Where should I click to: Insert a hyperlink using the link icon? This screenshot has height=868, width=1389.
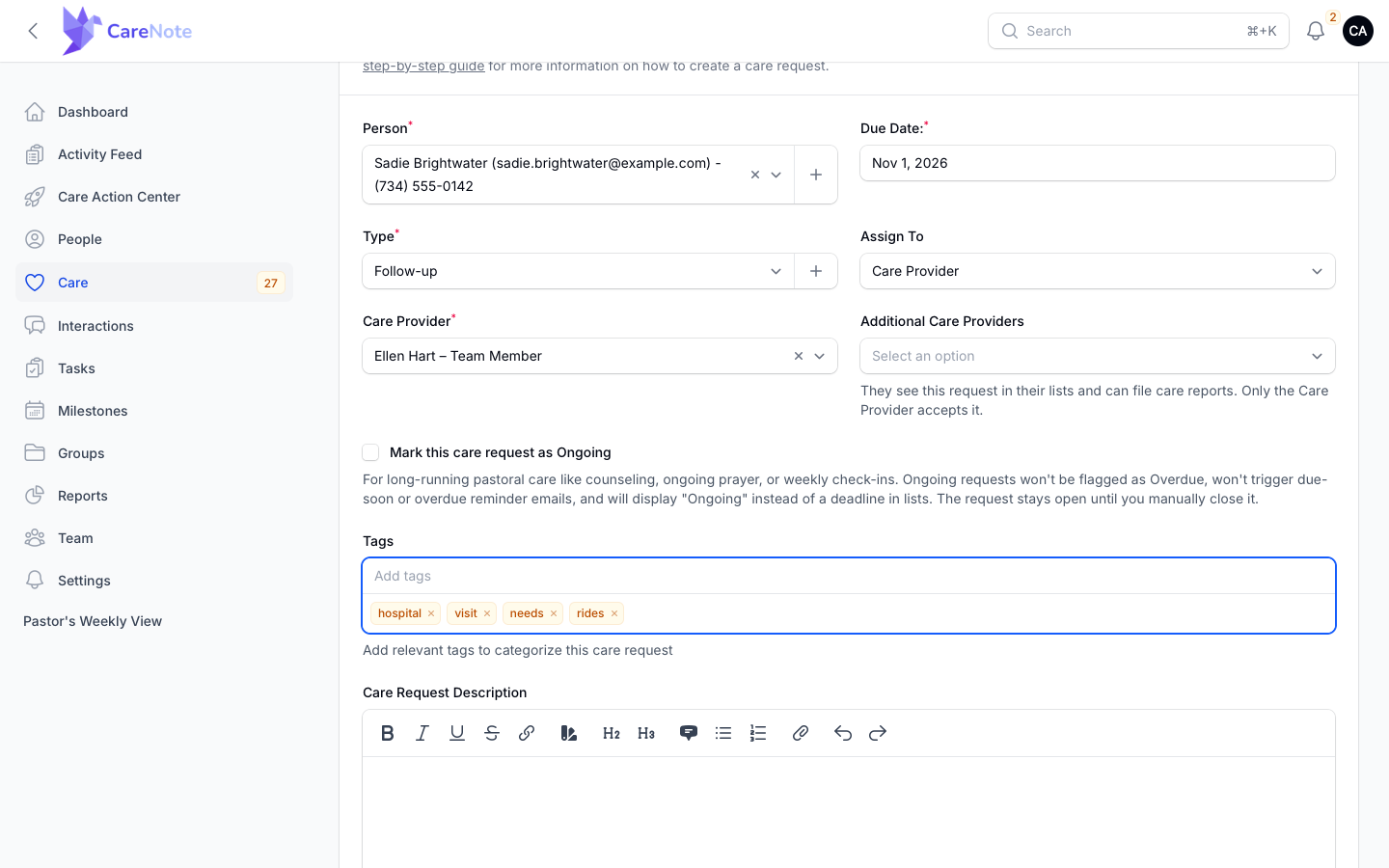[x=527, y=733]
